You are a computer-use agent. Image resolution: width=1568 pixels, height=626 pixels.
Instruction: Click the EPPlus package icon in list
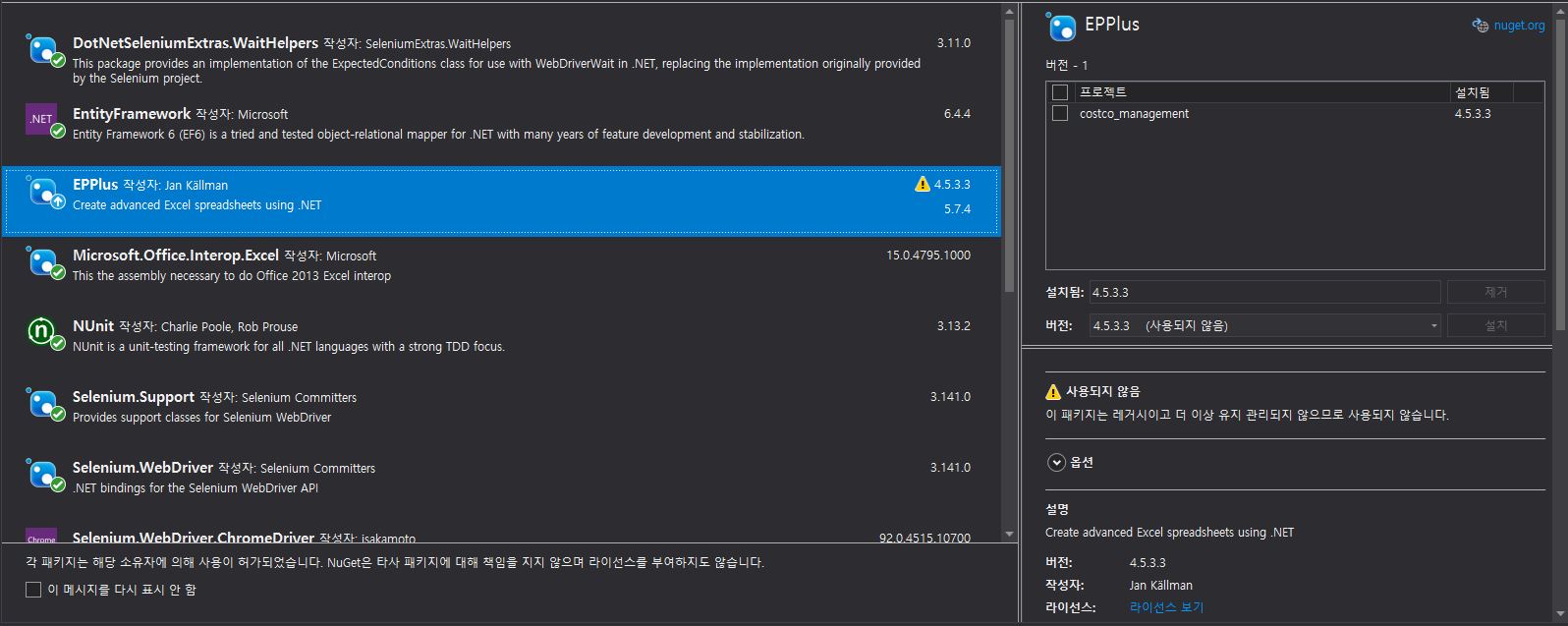[x=44, y=191]
